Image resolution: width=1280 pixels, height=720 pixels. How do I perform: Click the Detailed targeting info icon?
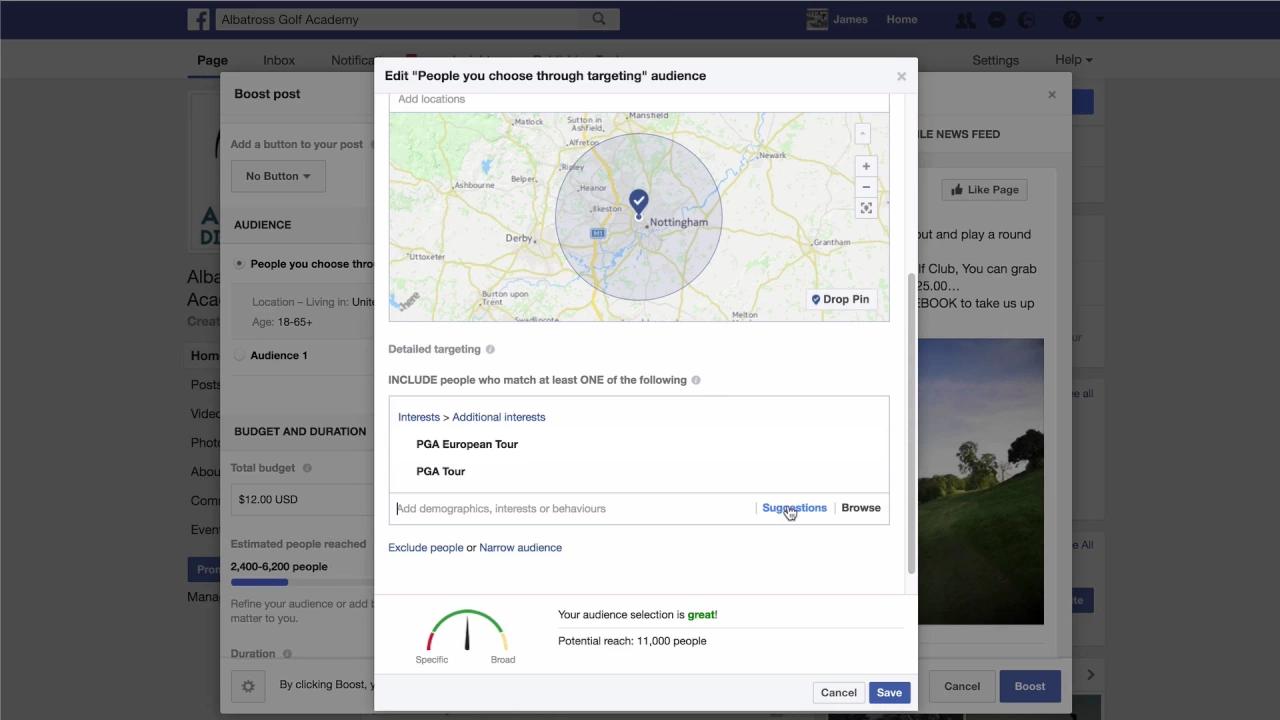point(490,349)
